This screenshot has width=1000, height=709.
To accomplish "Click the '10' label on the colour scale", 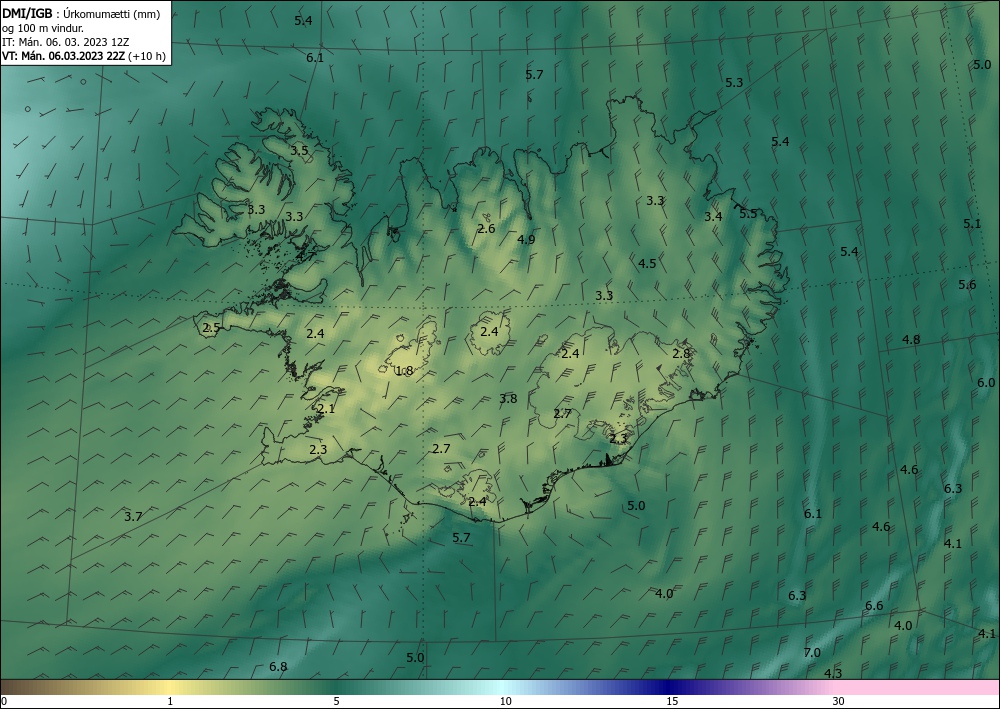I will coord(505,701).
